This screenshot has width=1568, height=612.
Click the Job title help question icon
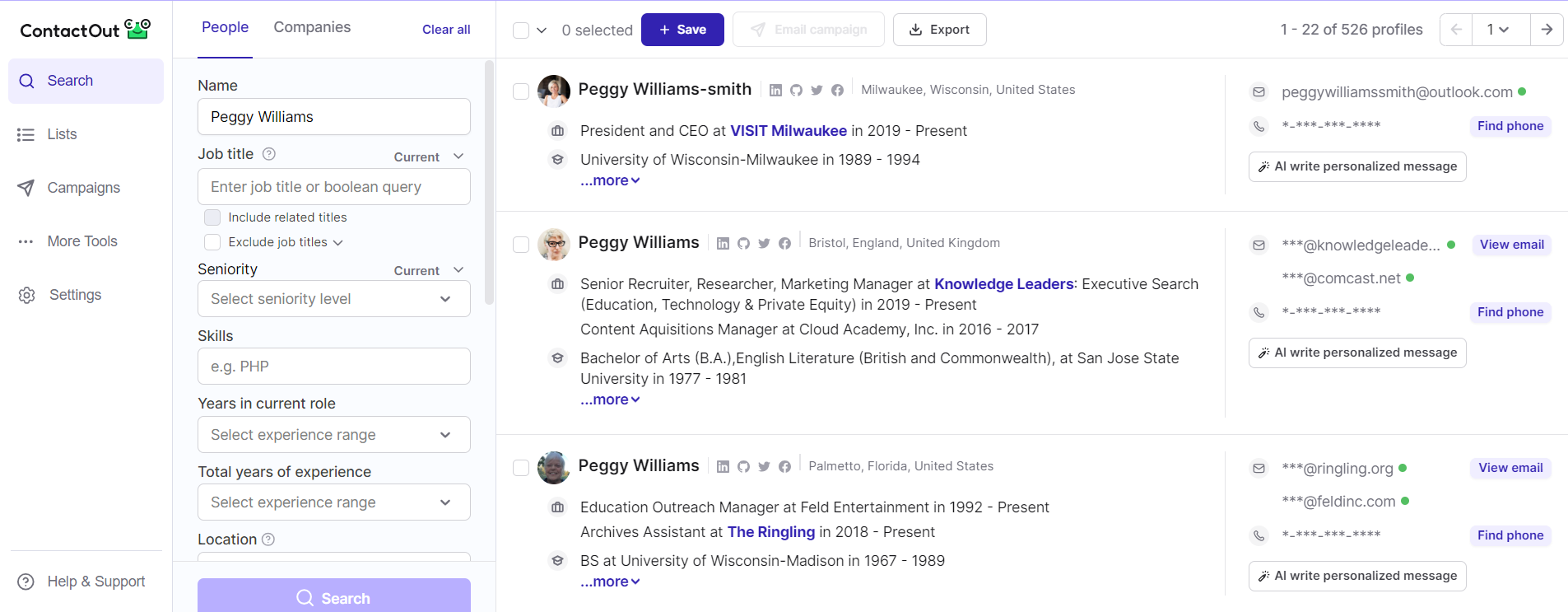(268, 154)
